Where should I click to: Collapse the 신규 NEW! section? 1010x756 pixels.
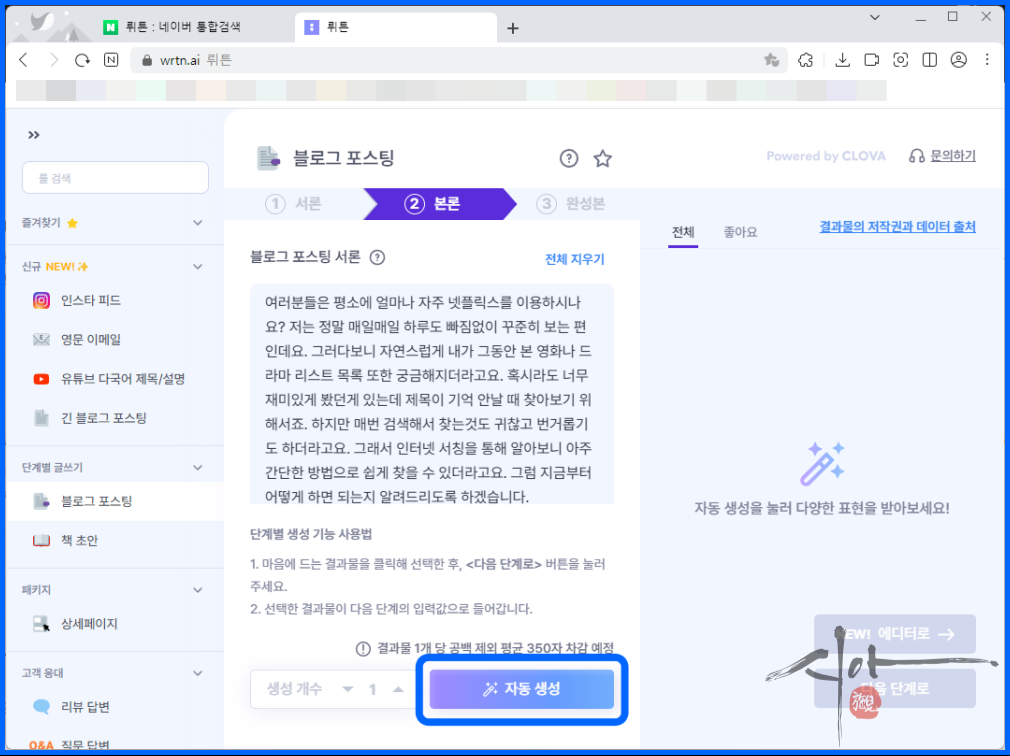(198, 267)
